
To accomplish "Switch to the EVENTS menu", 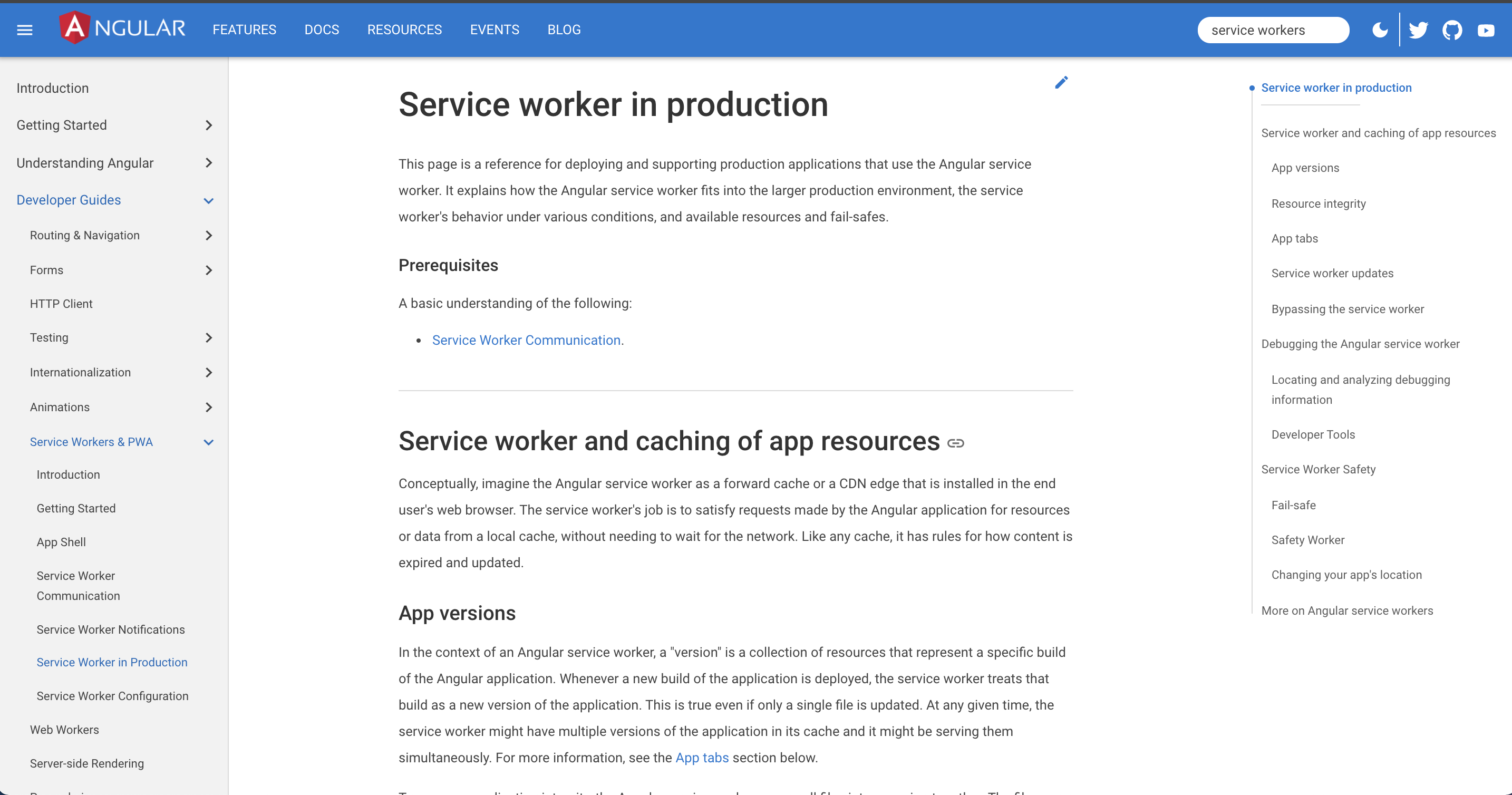I will 494,30.
